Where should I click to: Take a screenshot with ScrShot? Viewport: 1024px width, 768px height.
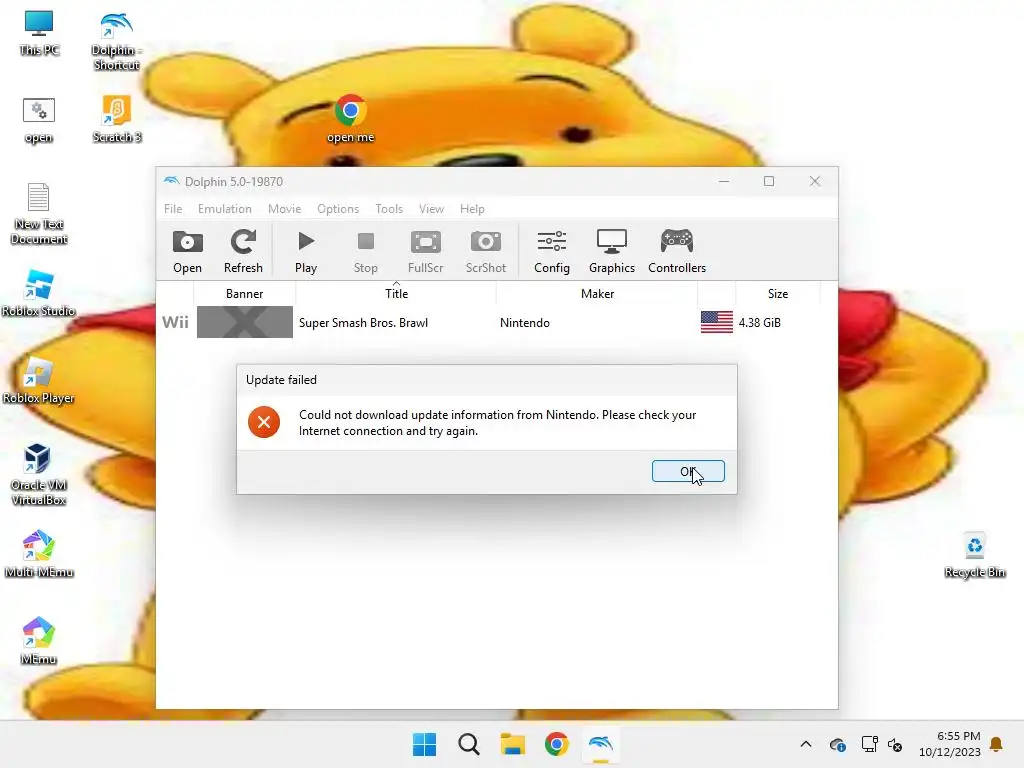point(486,251)
